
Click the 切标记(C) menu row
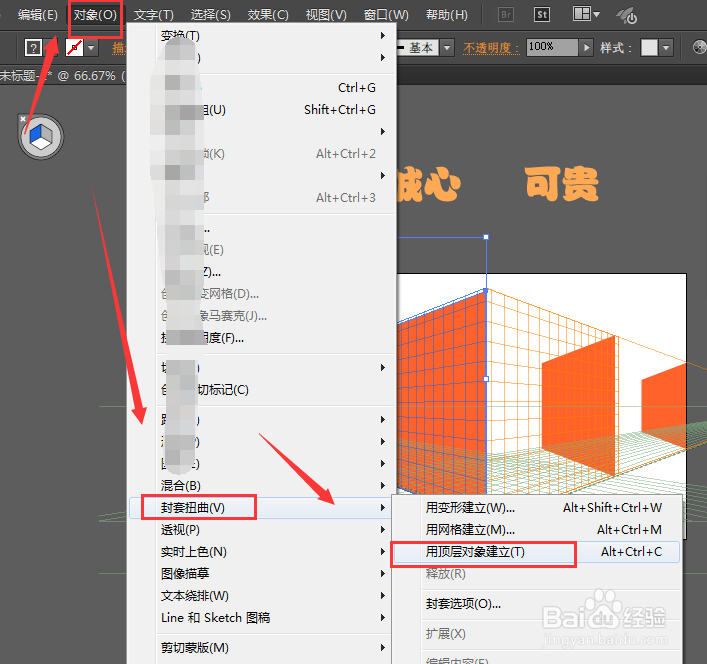(x=262, y=390)
